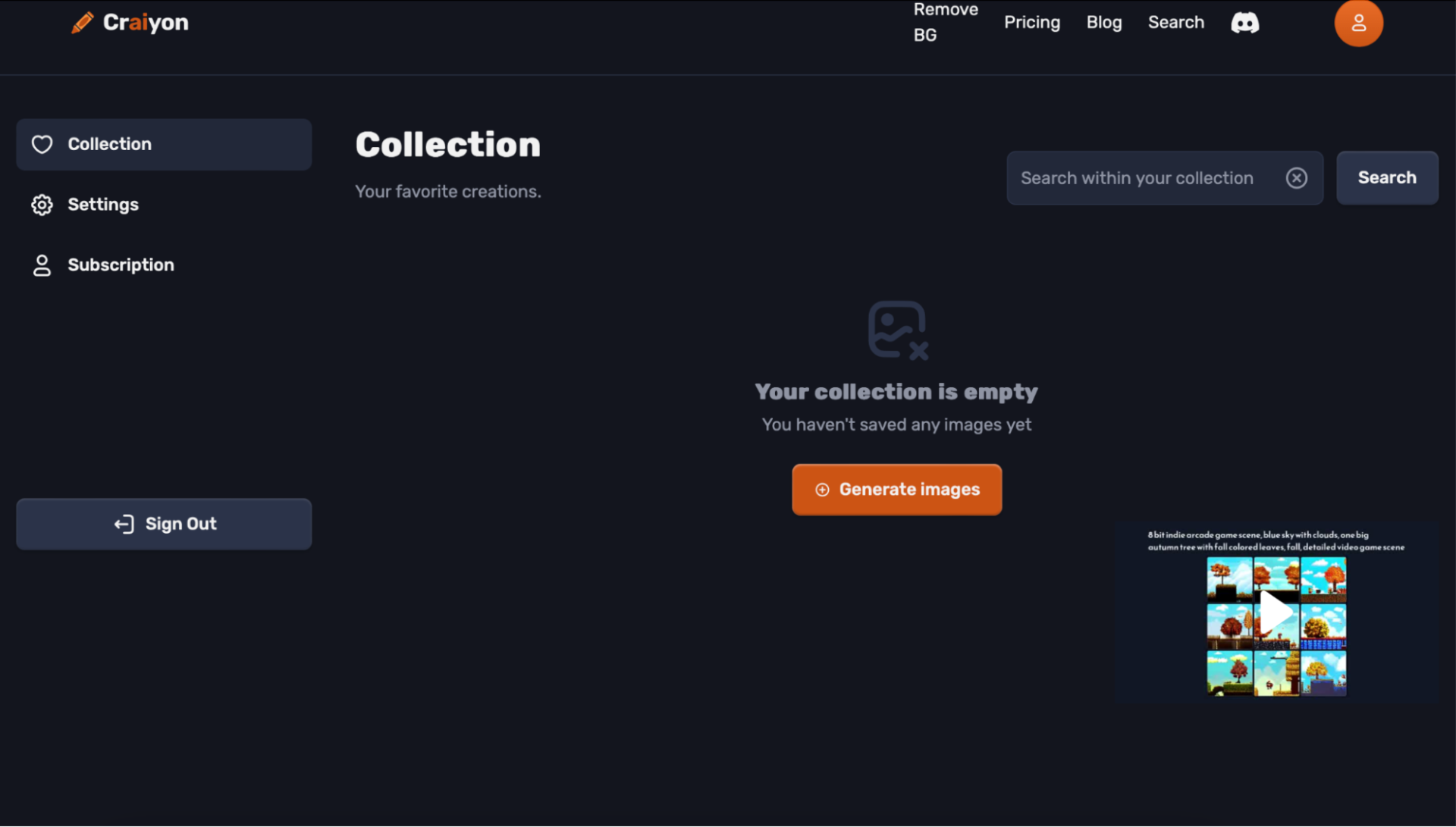Clear the collection search field
This screenshot has height=827, width=1456.
click(1296, 177)
